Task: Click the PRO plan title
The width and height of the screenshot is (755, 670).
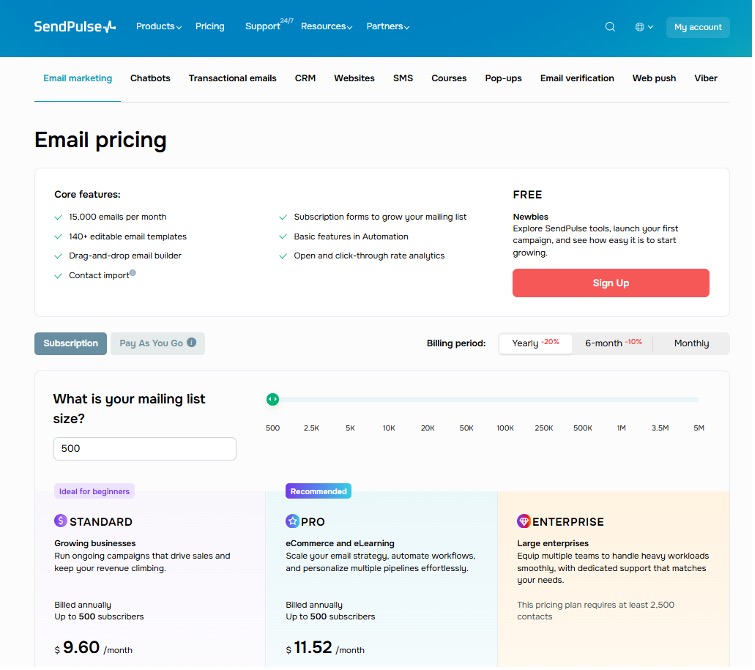Action: click(314, 523)
